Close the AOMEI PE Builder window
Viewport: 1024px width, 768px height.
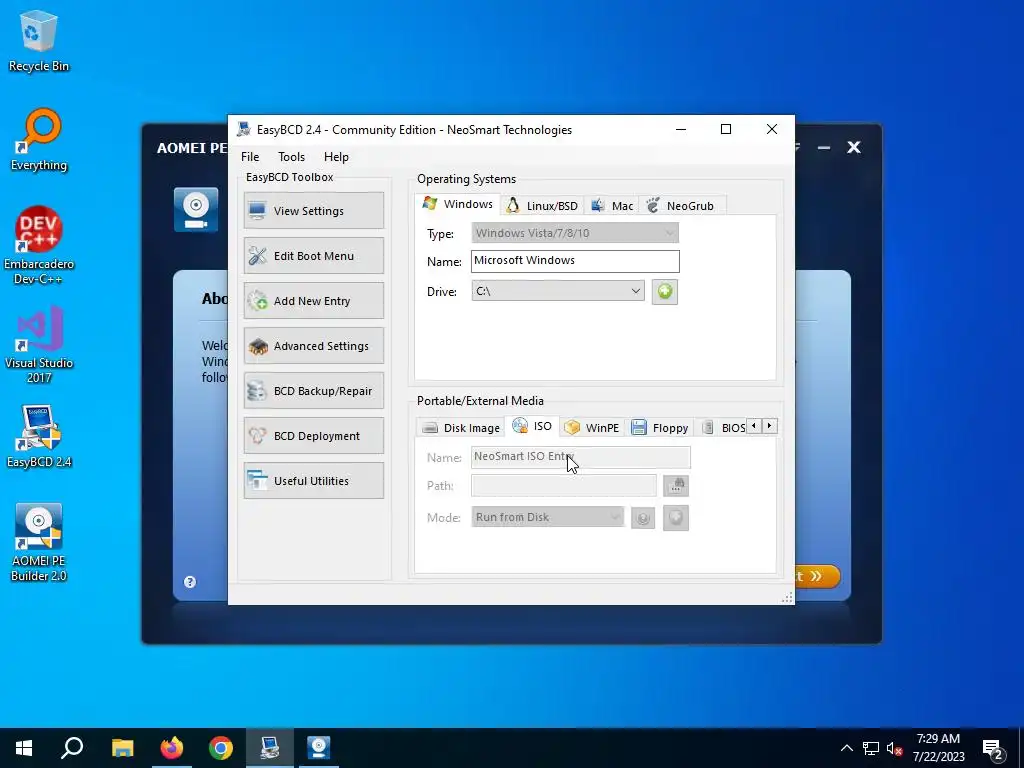[x=854, y=148]
